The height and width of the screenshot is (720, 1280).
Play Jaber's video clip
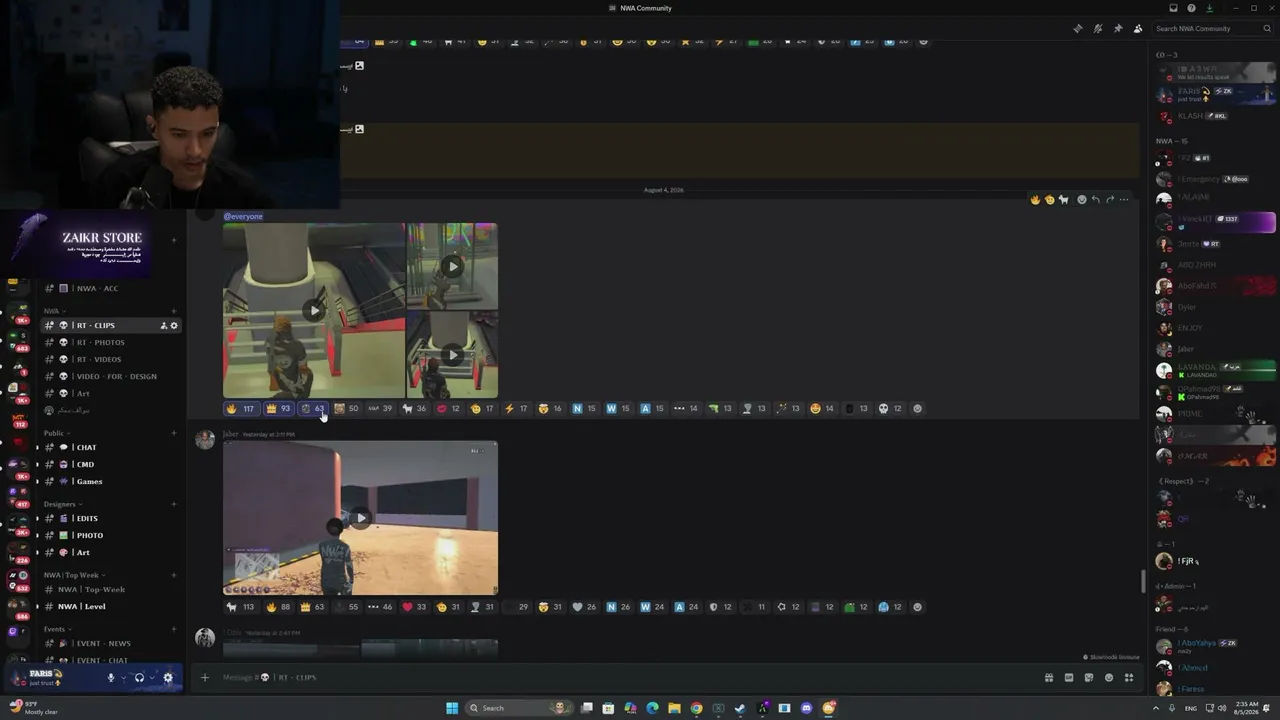tap(360, 518)
